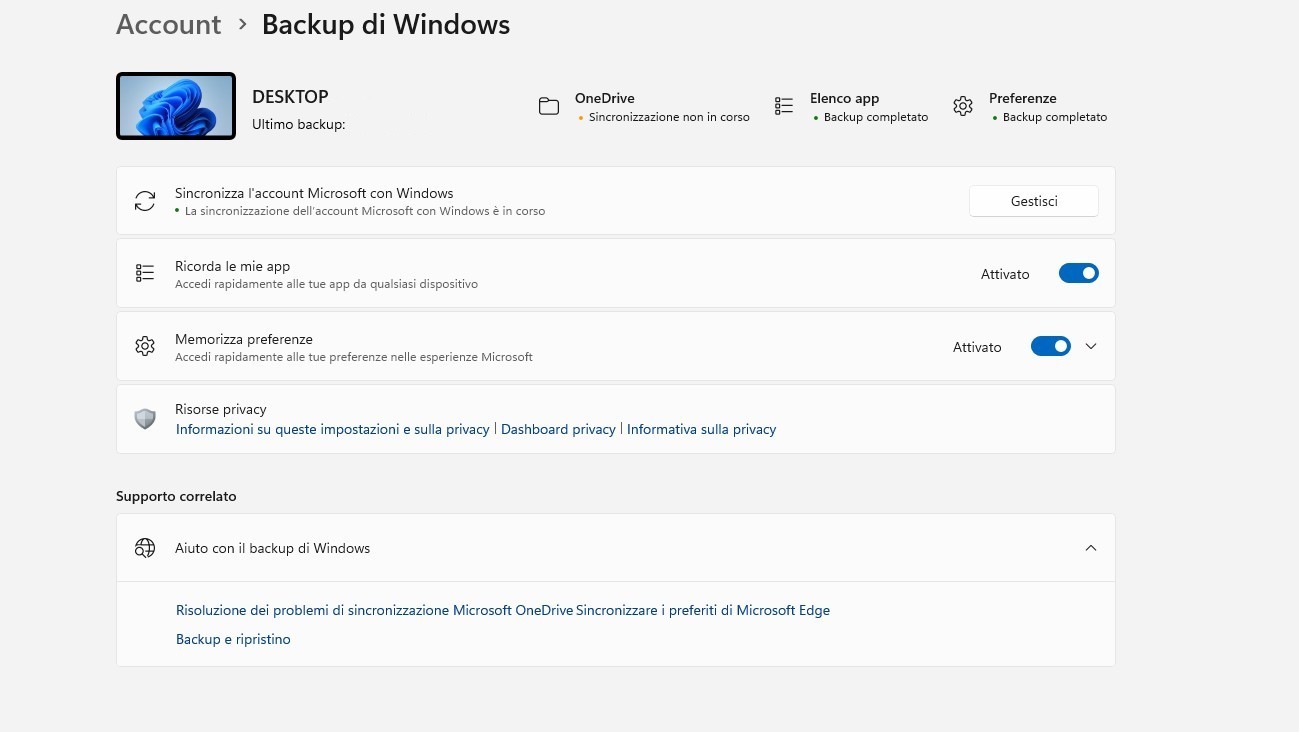Click the Memorizza preferenze gear icon

tap(145, 346)
